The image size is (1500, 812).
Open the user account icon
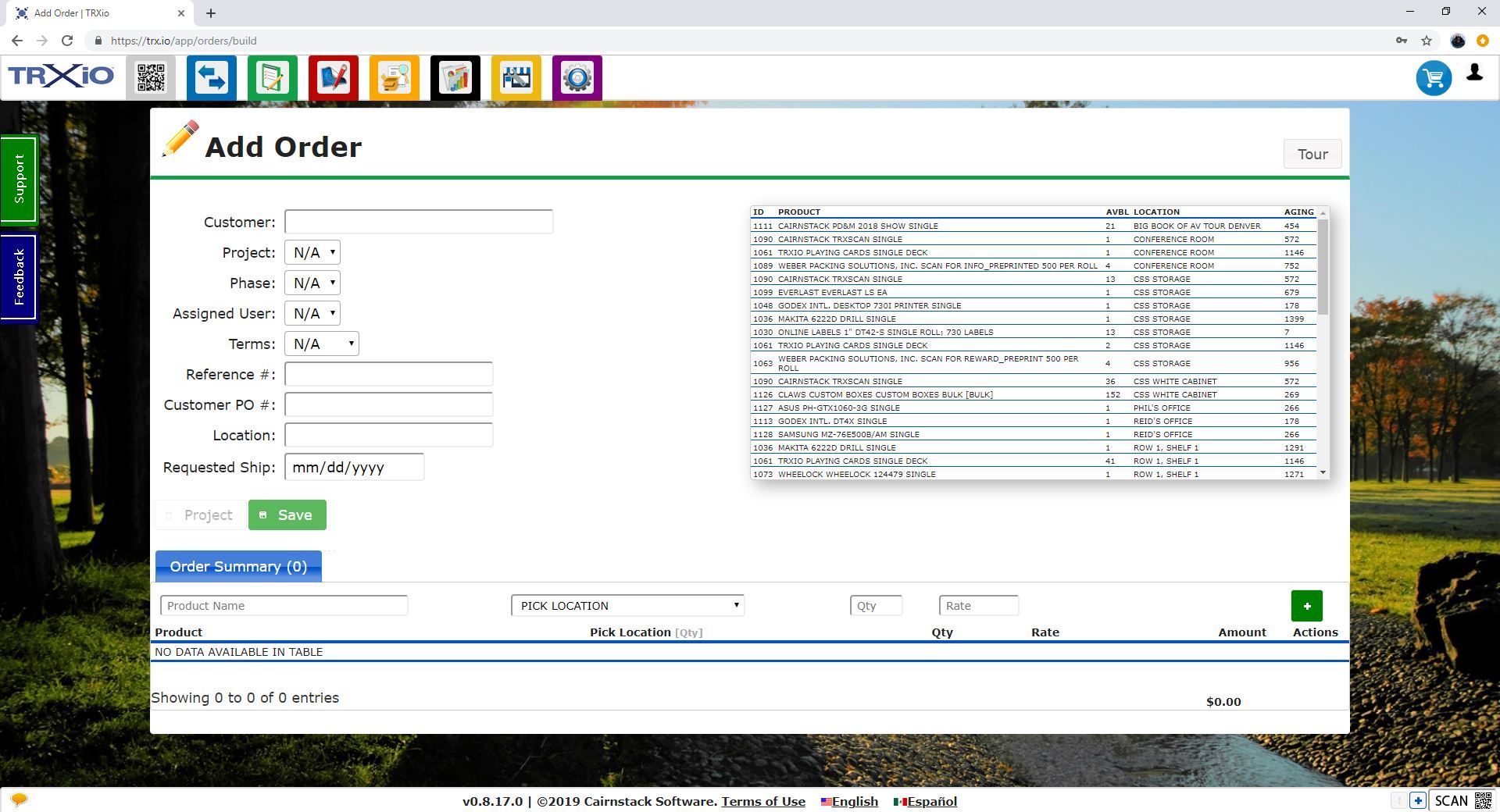(x=1474, y=74)
